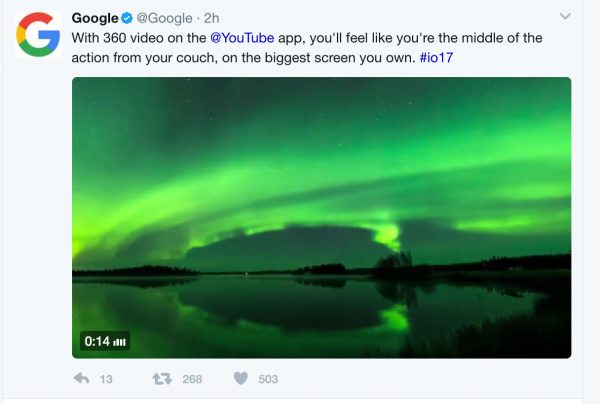Open the @Google handle
Viewport: 600px width, 404px height.
coord(165,18)
